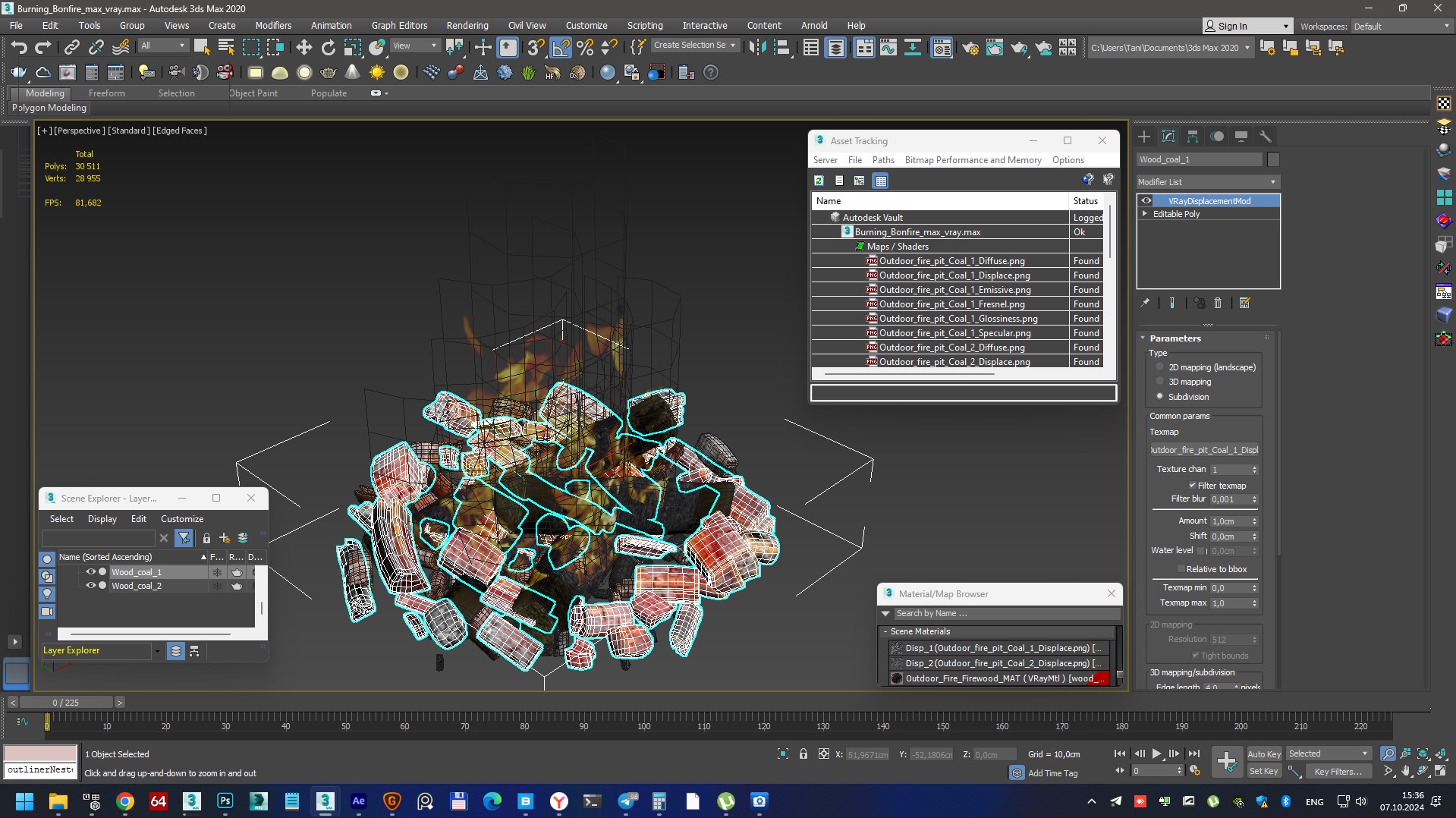Screen dimensions: 1456x818
Task: Open the Utilities wrench panel
Action: coord(1265,137)
